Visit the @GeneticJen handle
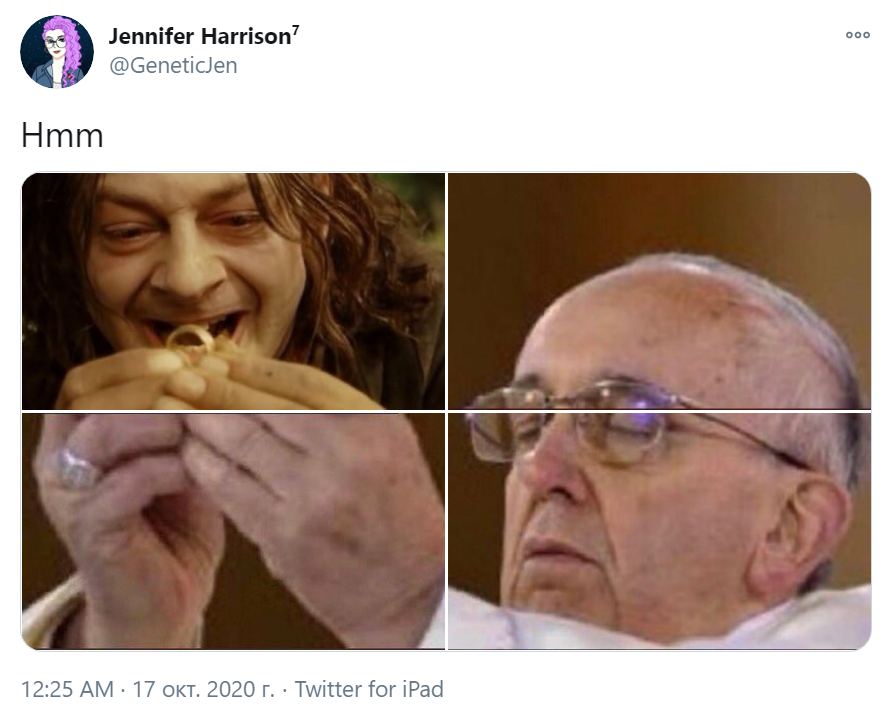This screenshot has height=723, width=893. 173,65
